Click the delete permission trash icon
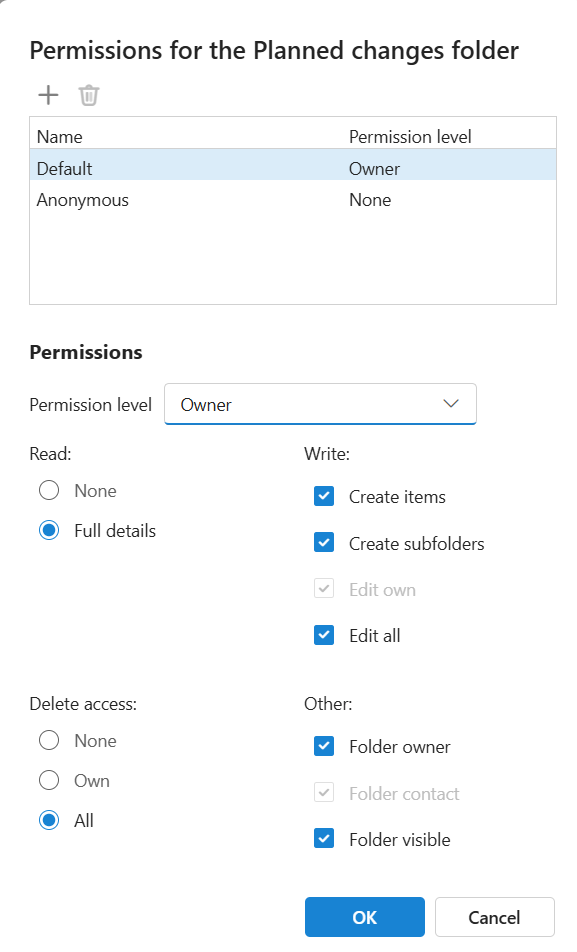Image resolution: width=577 pixels, height=952 pixels. click(x=88, y=94)
